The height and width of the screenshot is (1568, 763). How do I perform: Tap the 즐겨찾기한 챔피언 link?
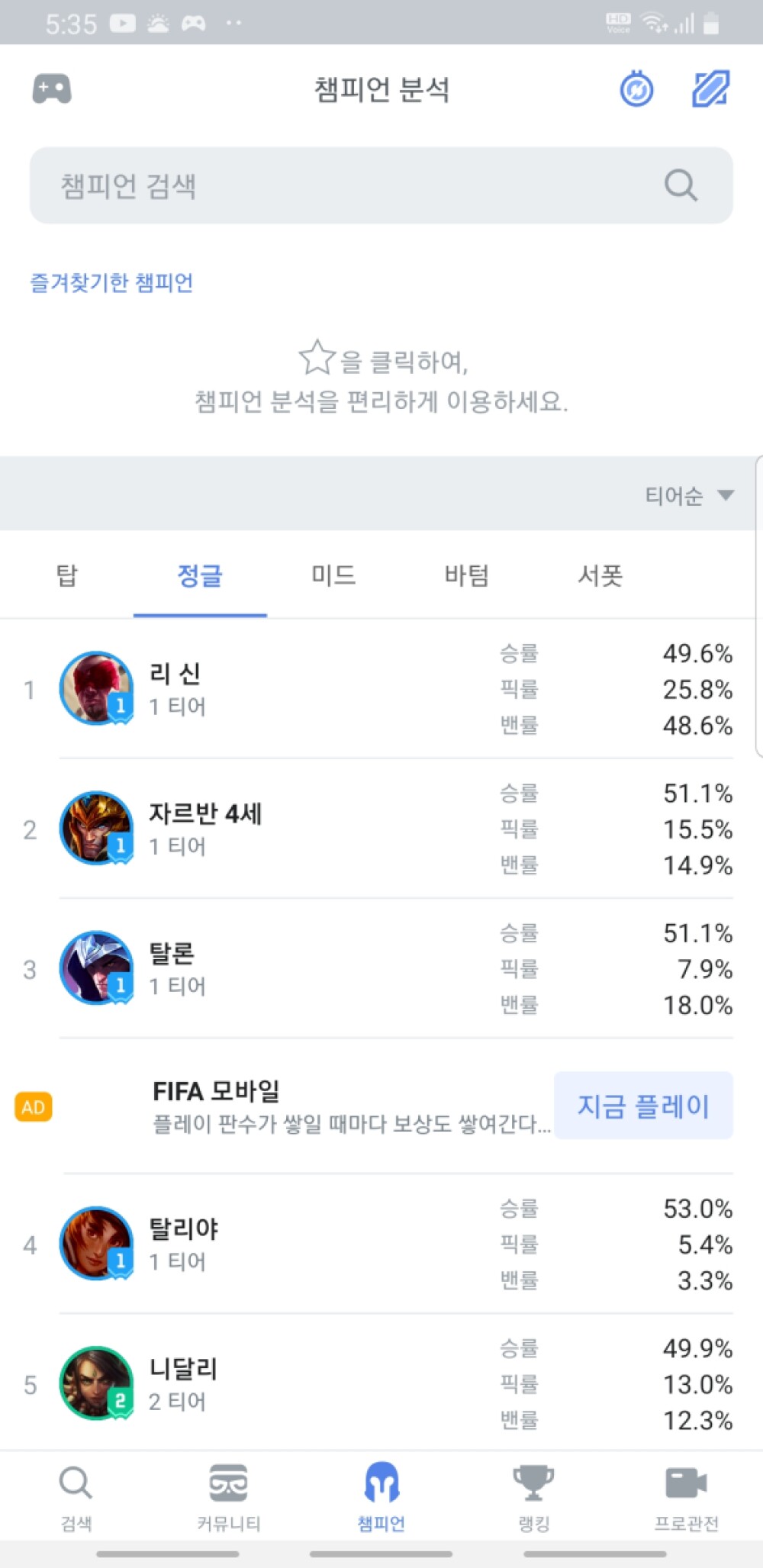pos(111,283)
